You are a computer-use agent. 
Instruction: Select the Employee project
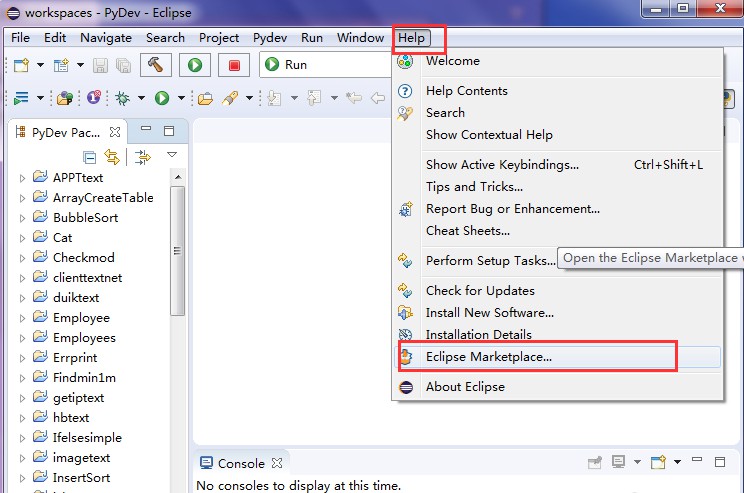[81, 317]
